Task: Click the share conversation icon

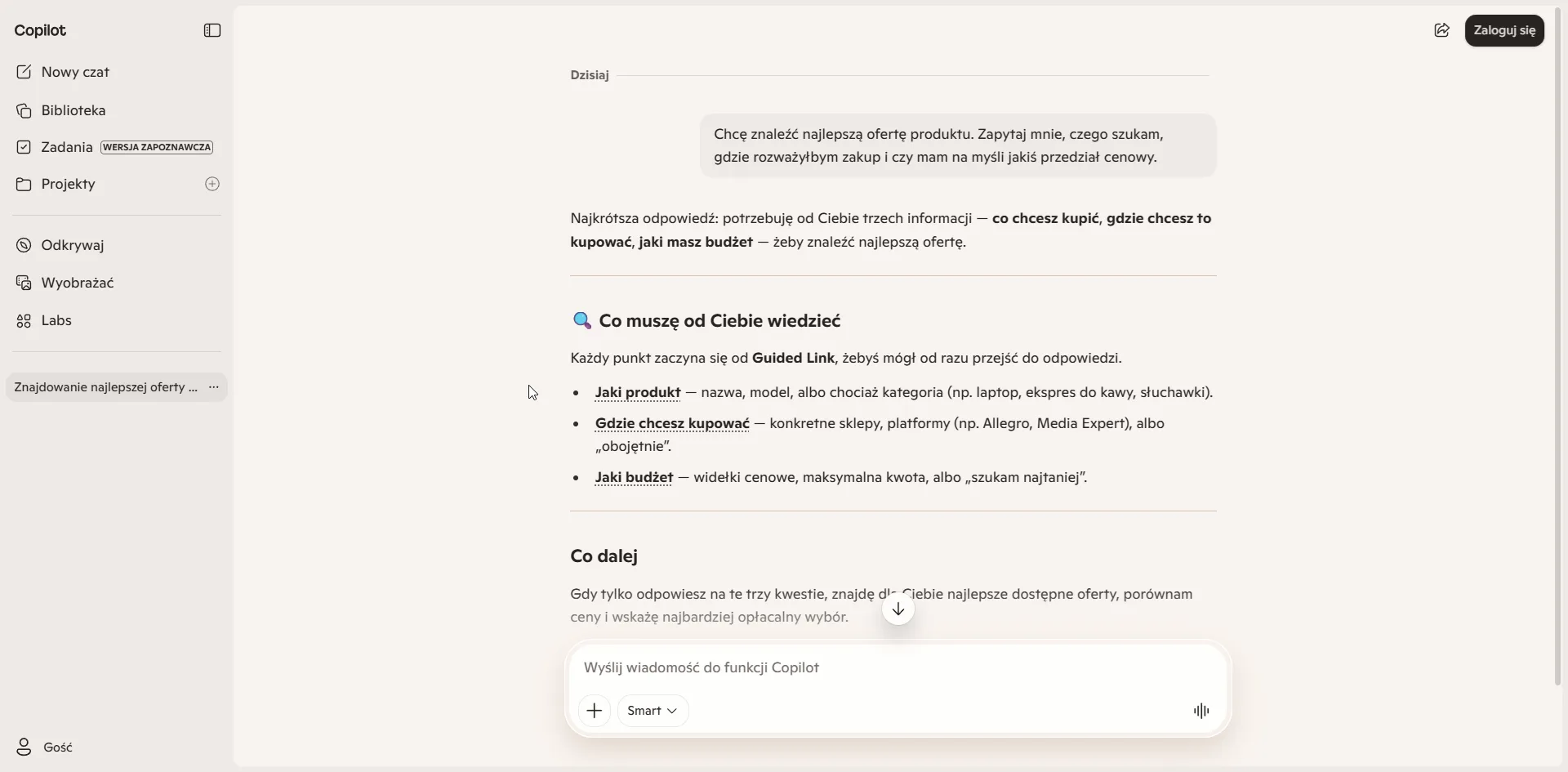Action: tap(1442, 30)
